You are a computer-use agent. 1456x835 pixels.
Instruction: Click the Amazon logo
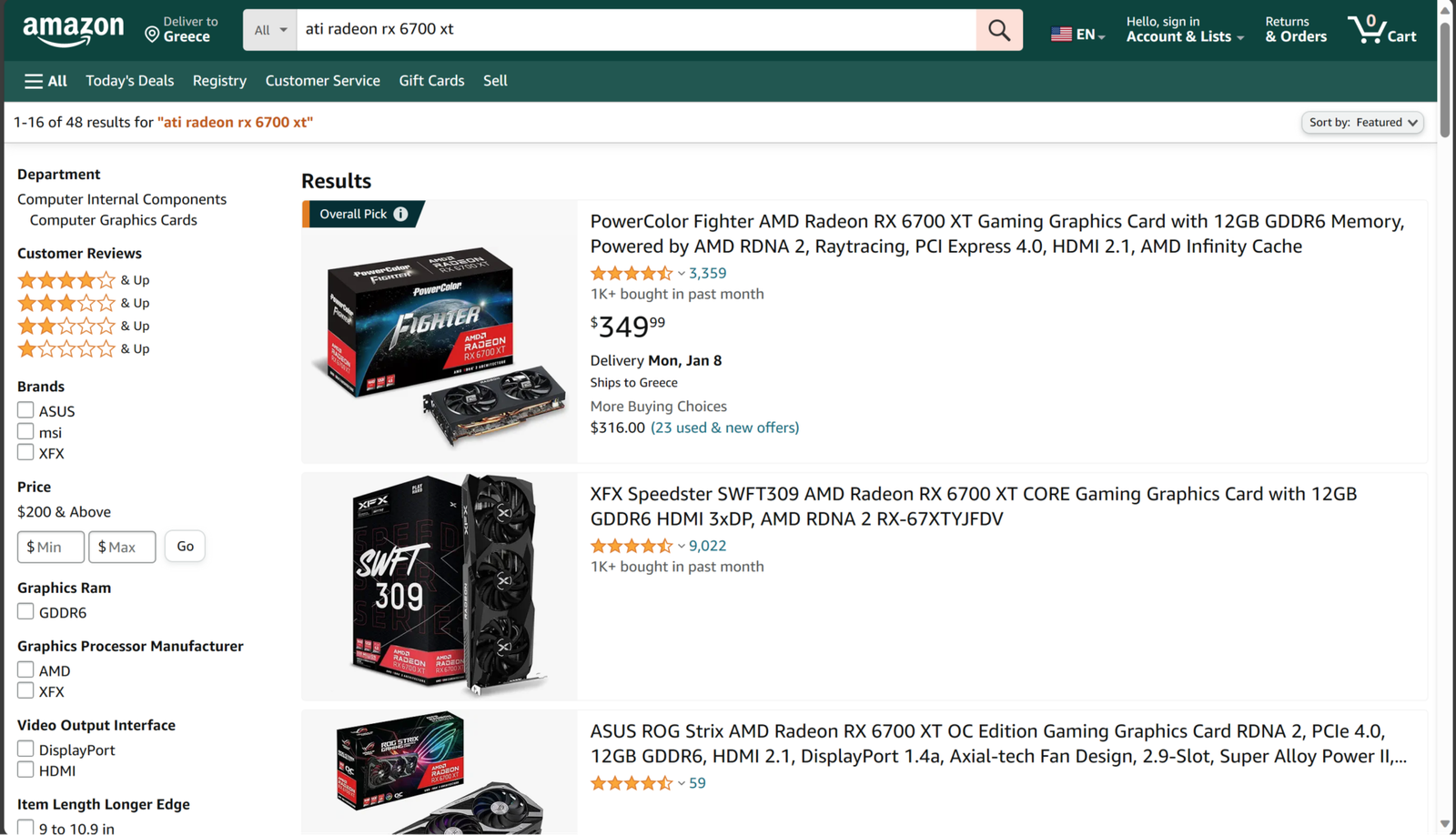point(73,31)
